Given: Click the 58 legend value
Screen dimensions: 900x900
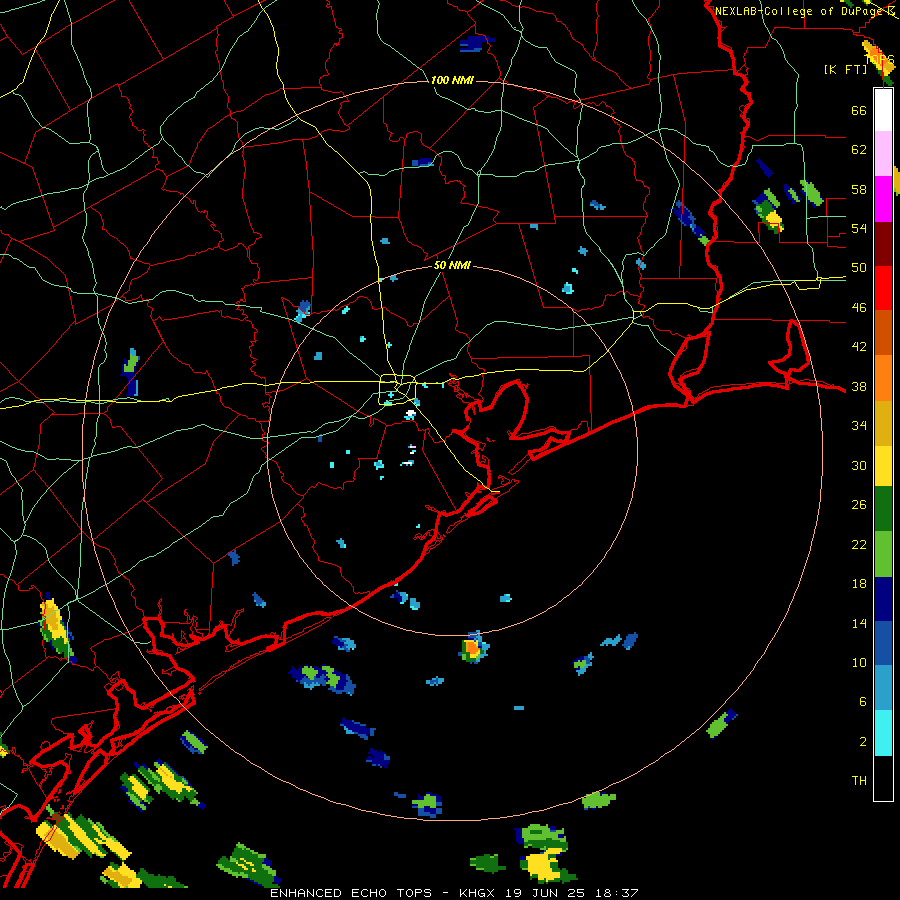Looking at the screenshot, I should click(859, 189).
